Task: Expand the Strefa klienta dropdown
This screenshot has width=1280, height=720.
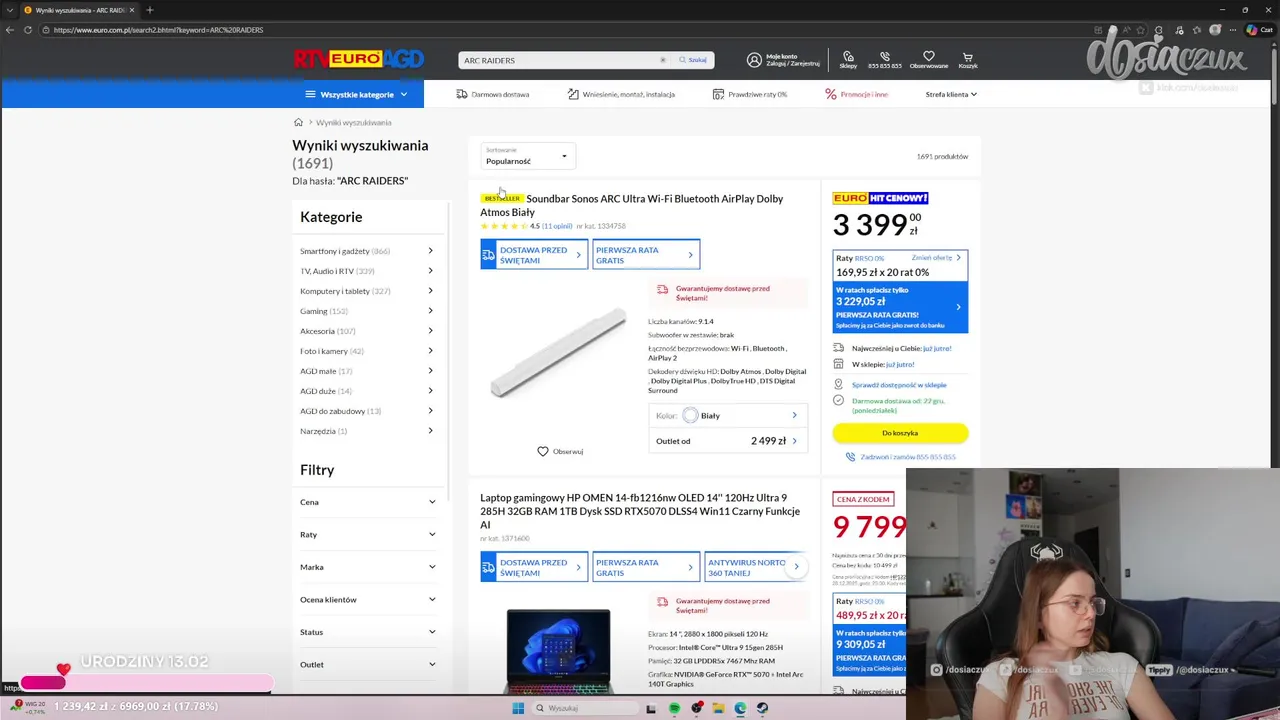Action: [951, 94]
